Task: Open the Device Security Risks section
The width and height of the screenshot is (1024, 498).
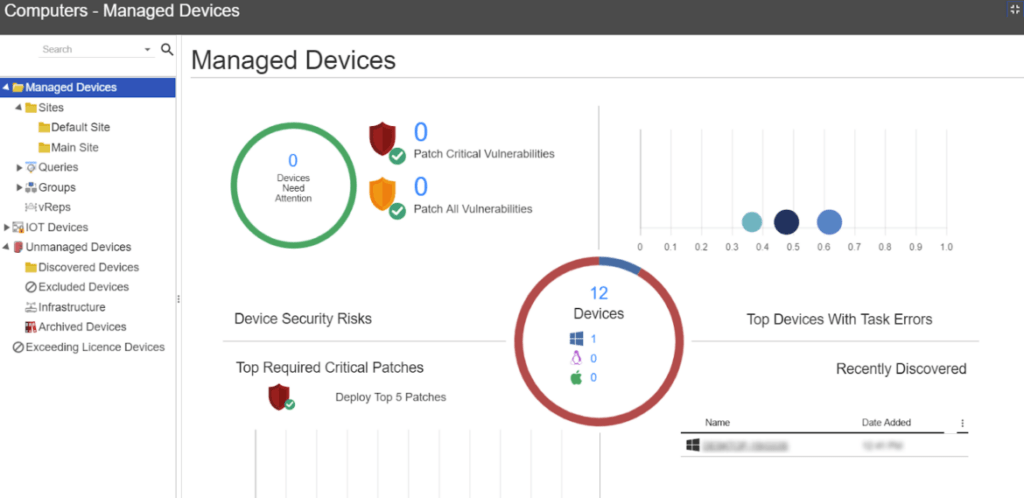Action: (303, 319)
